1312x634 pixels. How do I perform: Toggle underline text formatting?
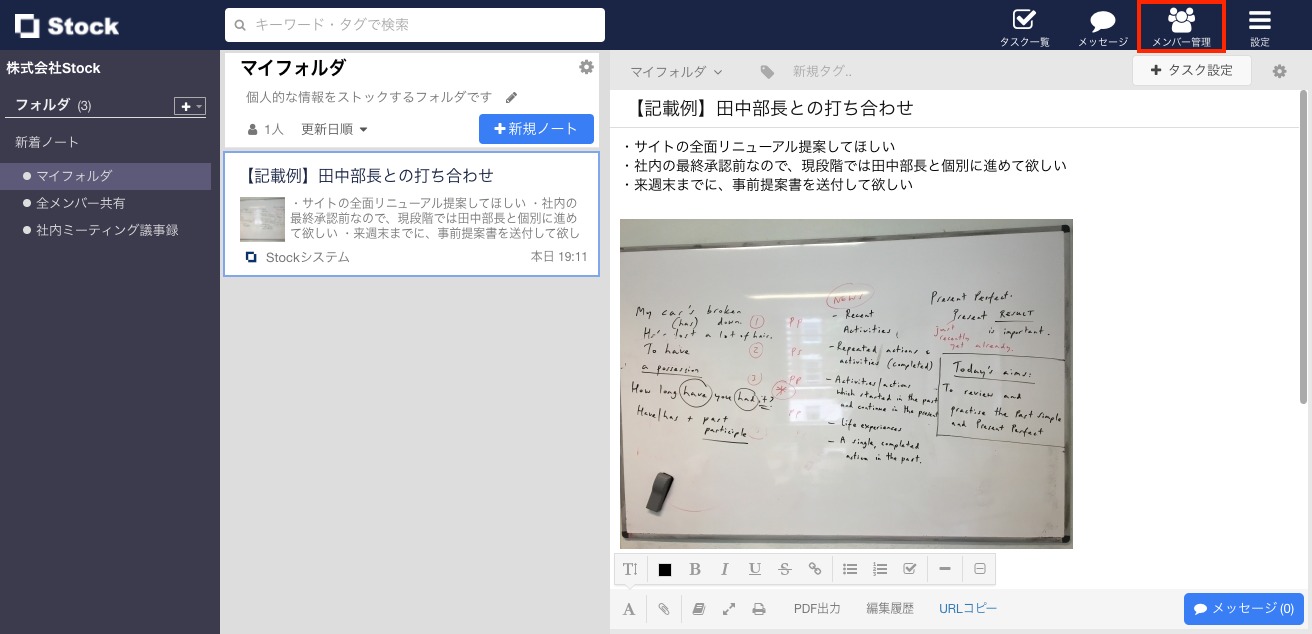tap(754, 569)
